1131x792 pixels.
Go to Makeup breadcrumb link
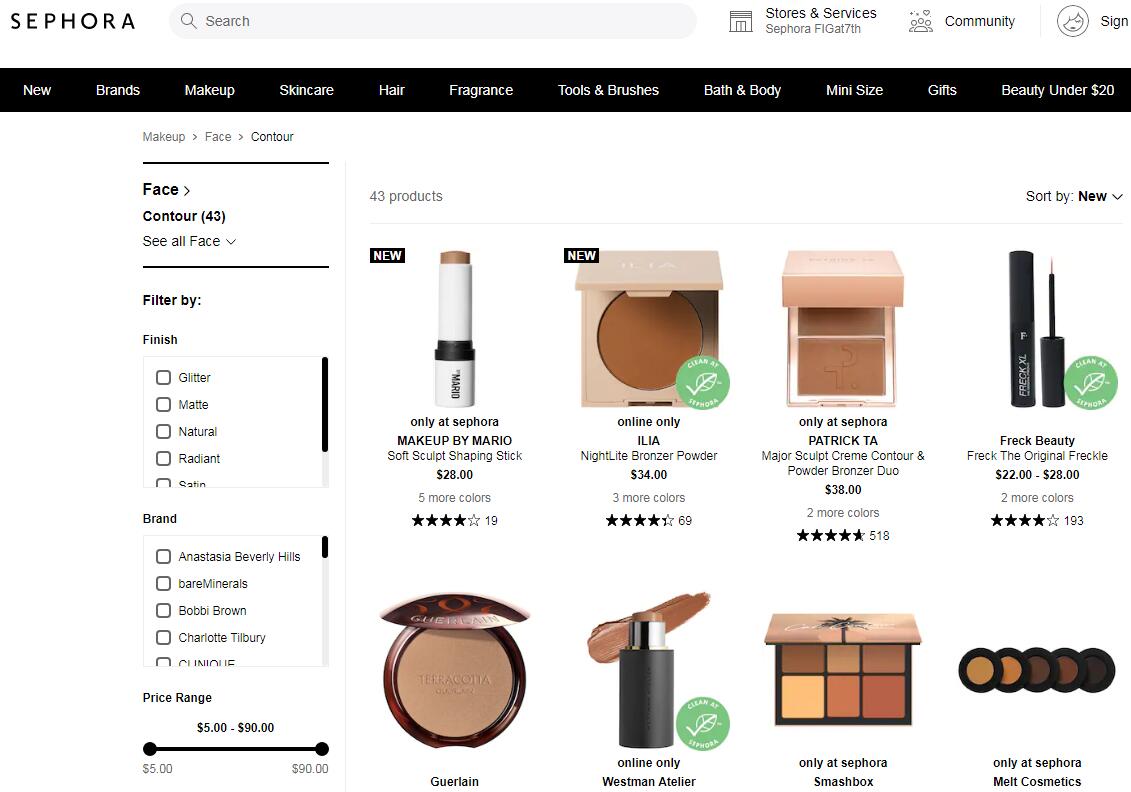pyautogui.click(x=164, y=136)
